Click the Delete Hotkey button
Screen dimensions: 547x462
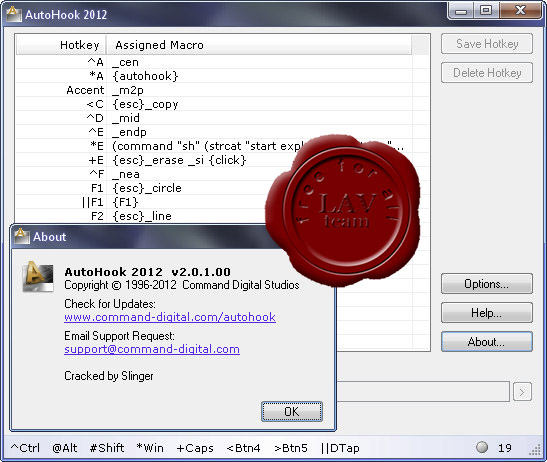487,73
